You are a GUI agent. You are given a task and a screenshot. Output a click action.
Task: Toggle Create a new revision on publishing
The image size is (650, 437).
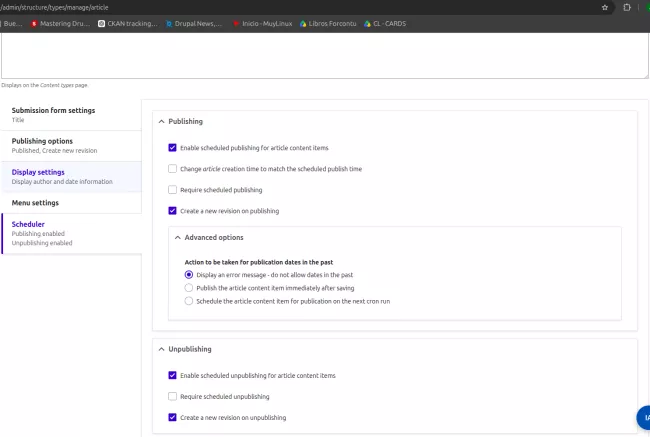(x=172, y=211)
